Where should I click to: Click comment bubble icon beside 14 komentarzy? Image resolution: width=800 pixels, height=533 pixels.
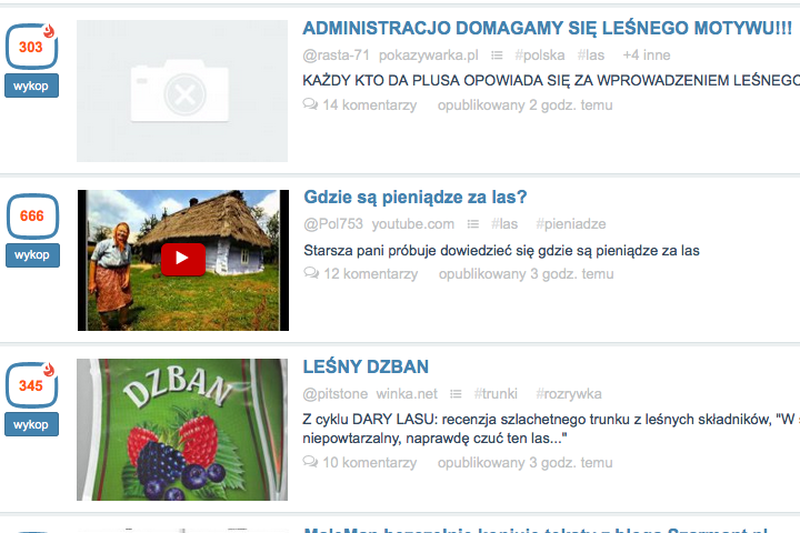(310, 105)
